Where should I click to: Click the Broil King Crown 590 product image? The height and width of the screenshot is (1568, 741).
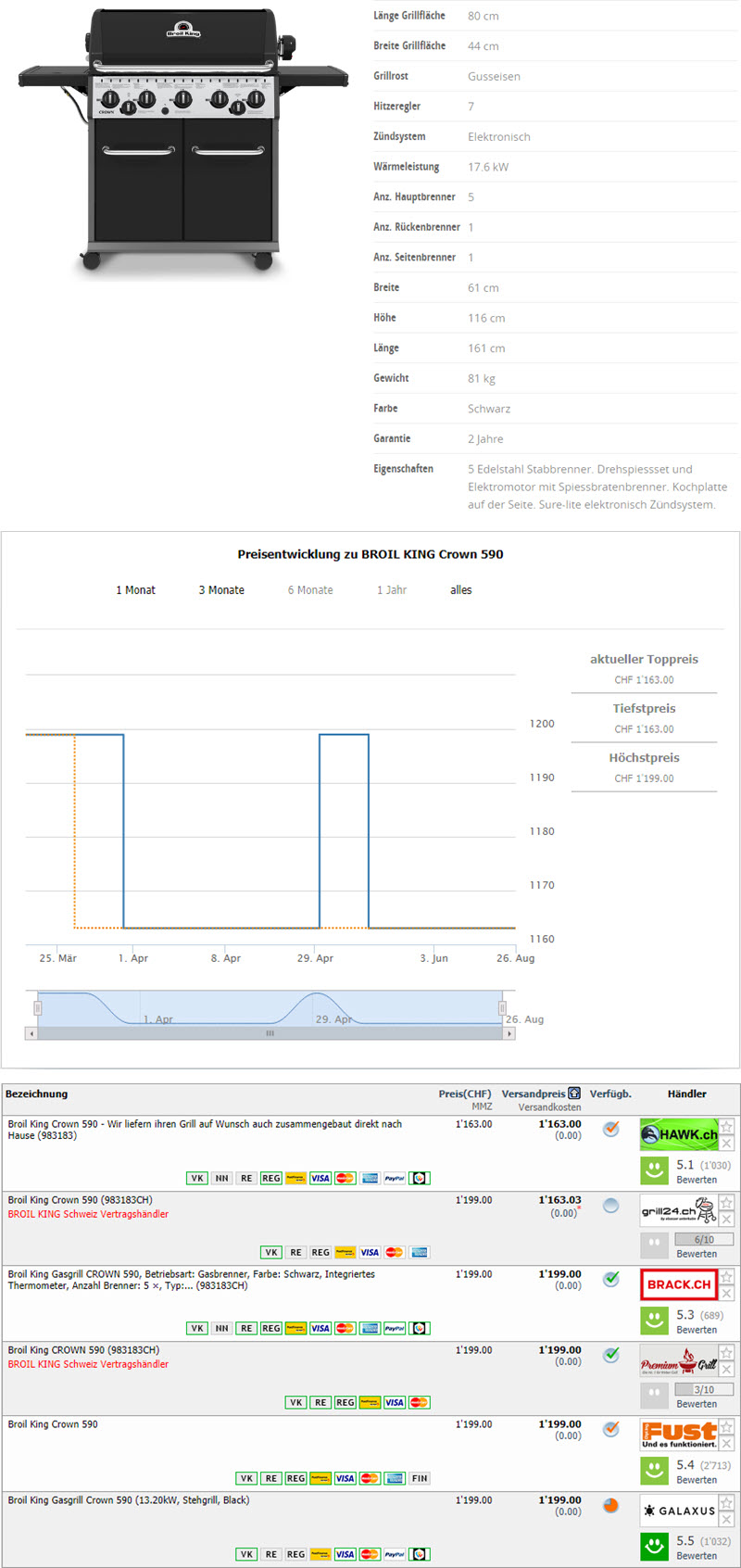[183, 141]
